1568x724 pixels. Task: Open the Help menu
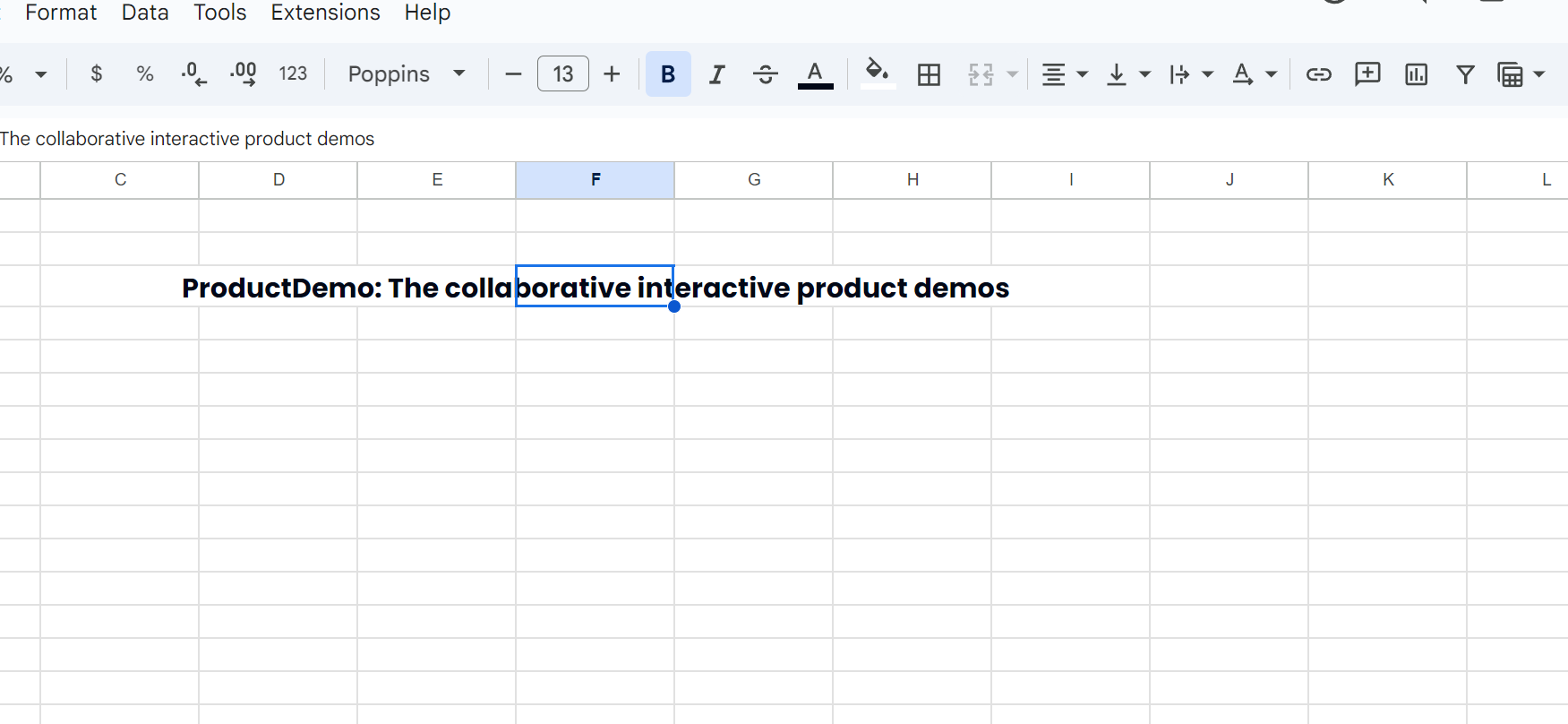[x=427, y=13]
